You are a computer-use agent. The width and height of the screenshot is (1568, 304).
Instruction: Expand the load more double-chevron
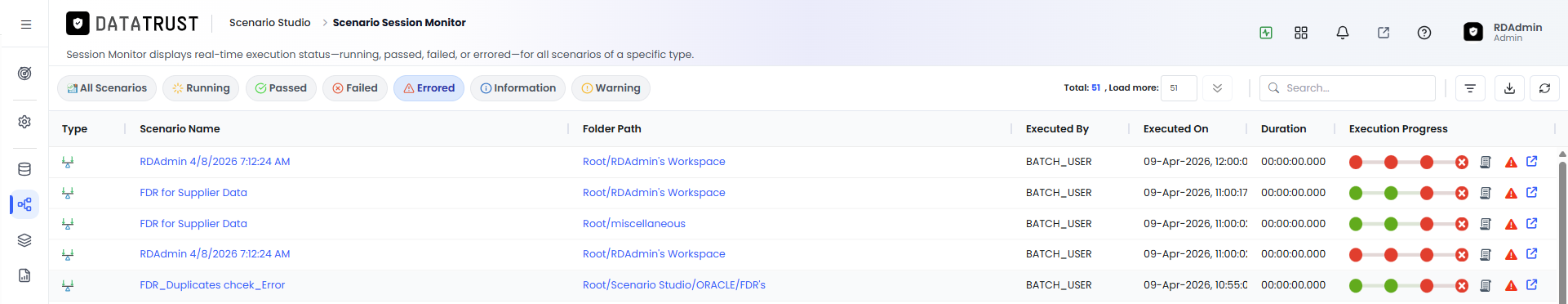coord(1217,88)
